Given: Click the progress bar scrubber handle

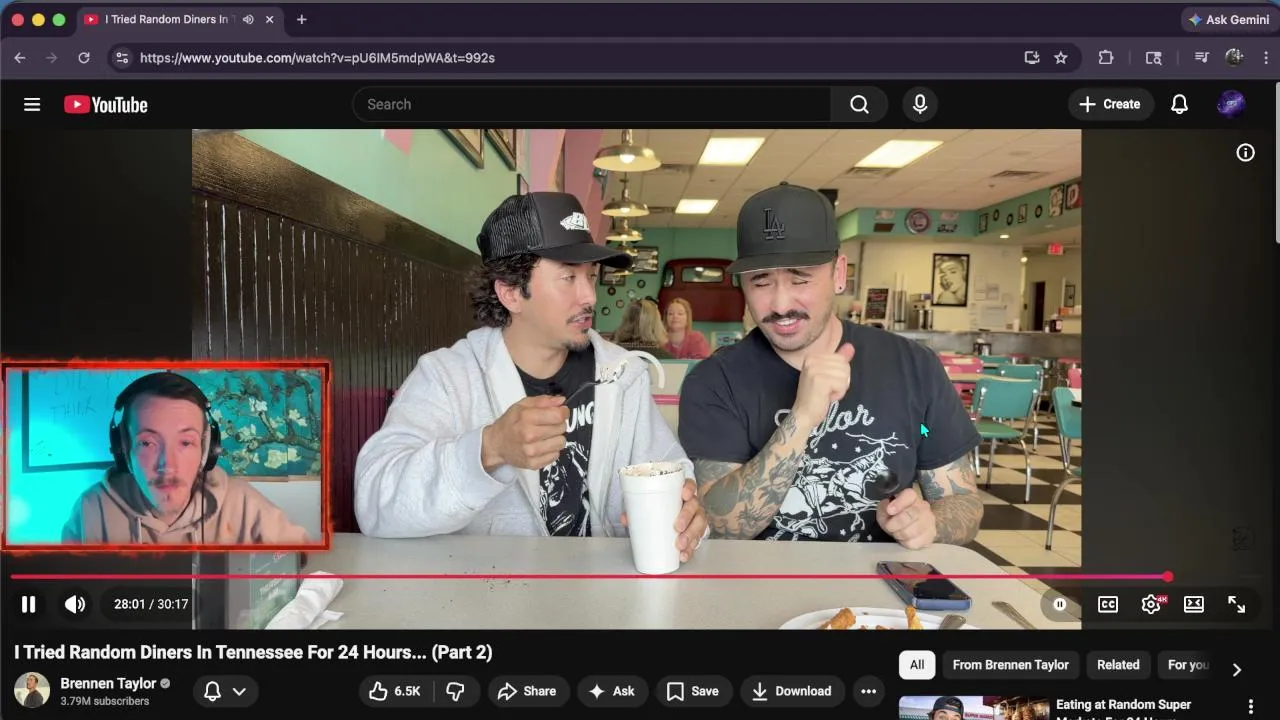Looking at the screenshot, I should tap(1168, 577).
